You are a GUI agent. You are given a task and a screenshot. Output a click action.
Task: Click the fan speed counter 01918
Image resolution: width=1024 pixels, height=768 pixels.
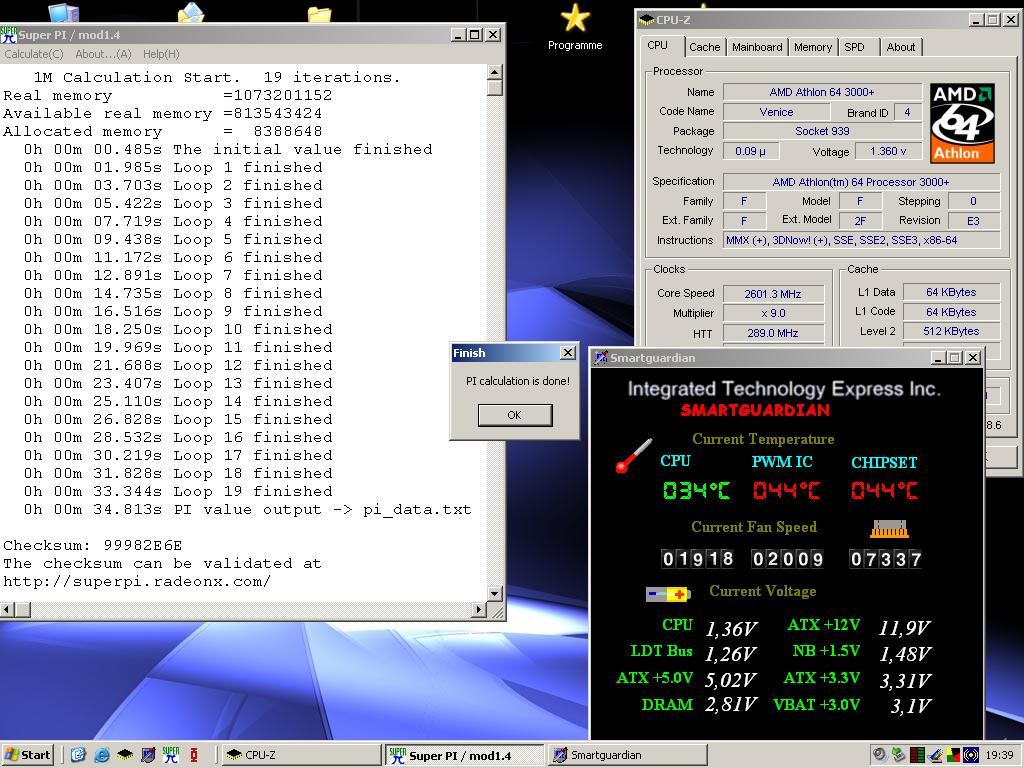pyautogui.click(x=697, y=559)
